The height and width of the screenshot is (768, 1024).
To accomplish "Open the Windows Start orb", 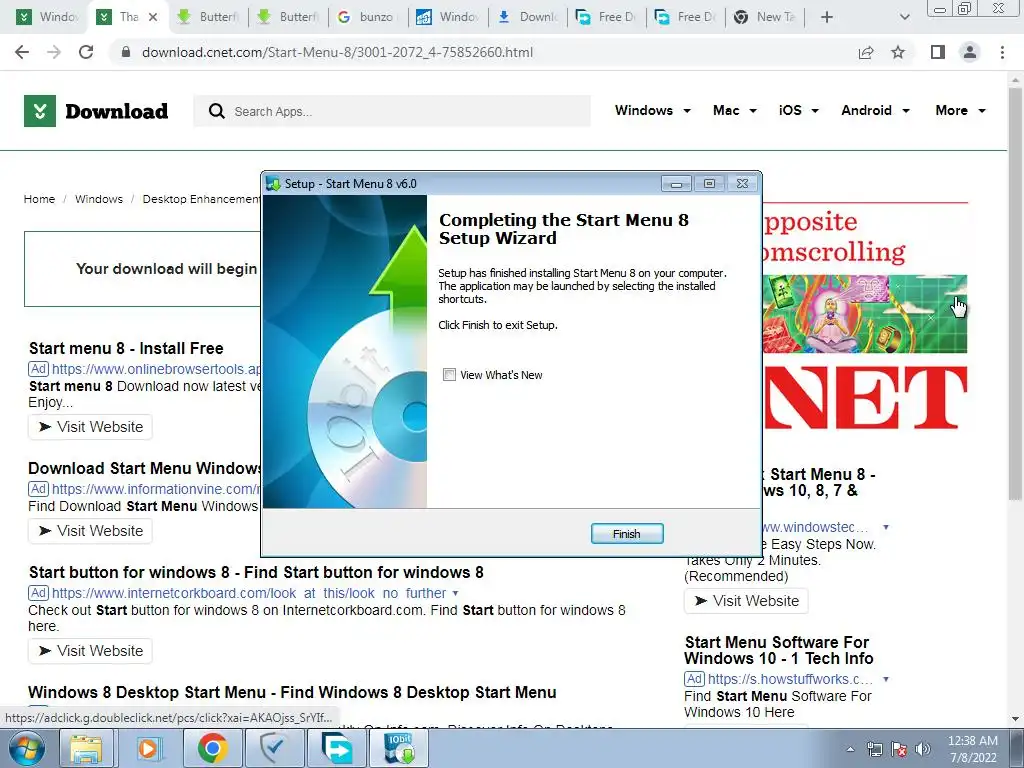I will click(27, 748).
